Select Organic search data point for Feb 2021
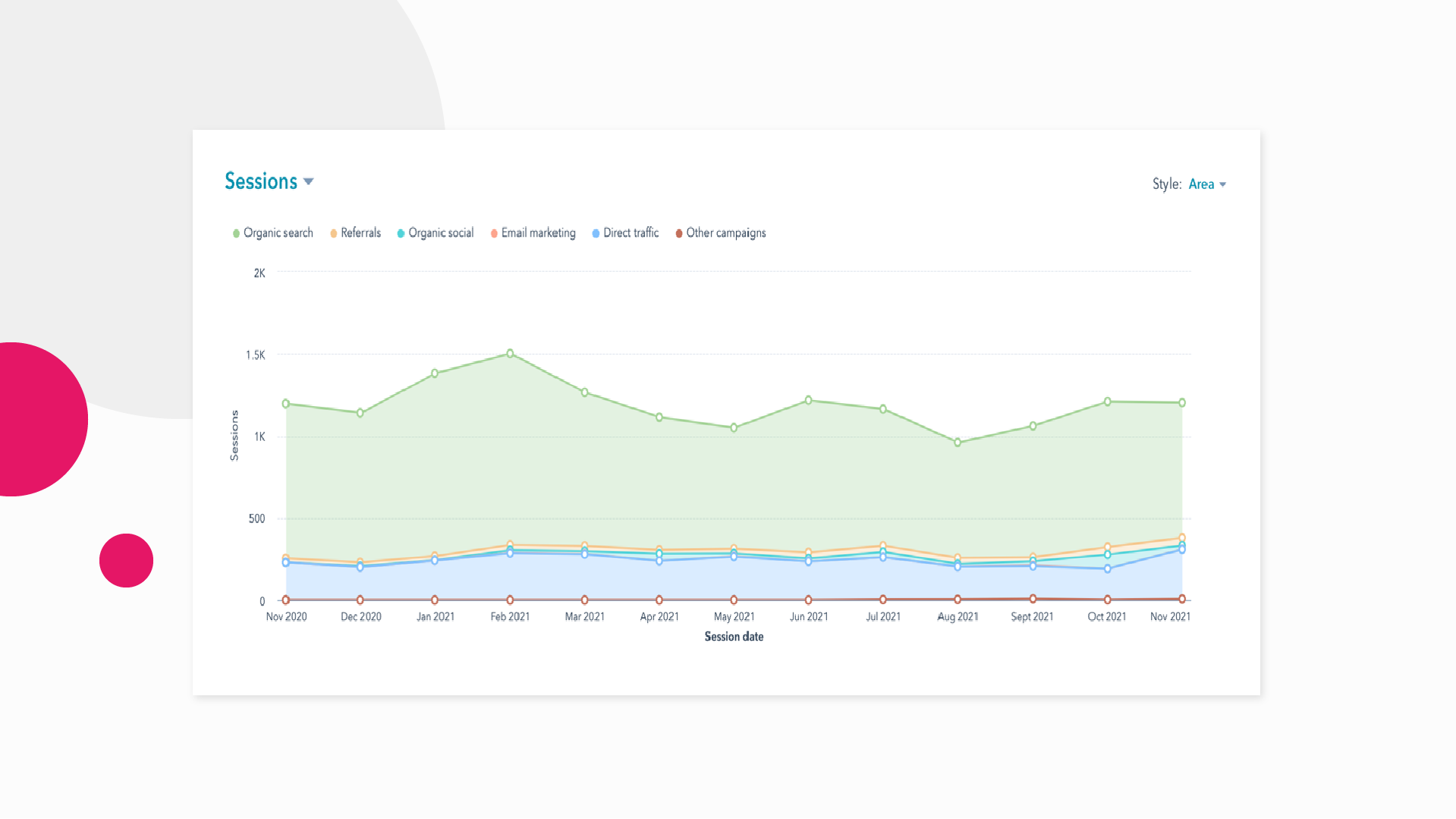1456x819 pixels. click(510, 354)
